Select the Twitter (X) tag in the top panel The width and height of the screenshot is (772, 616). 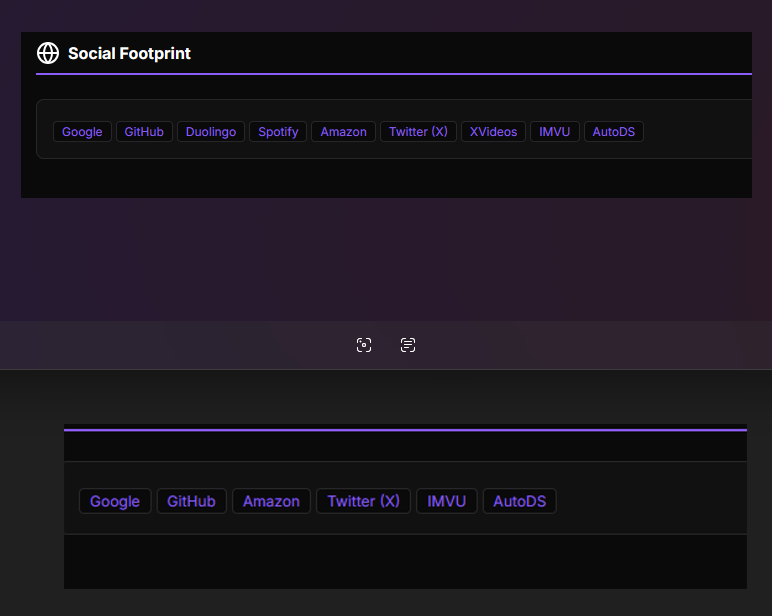418,131
